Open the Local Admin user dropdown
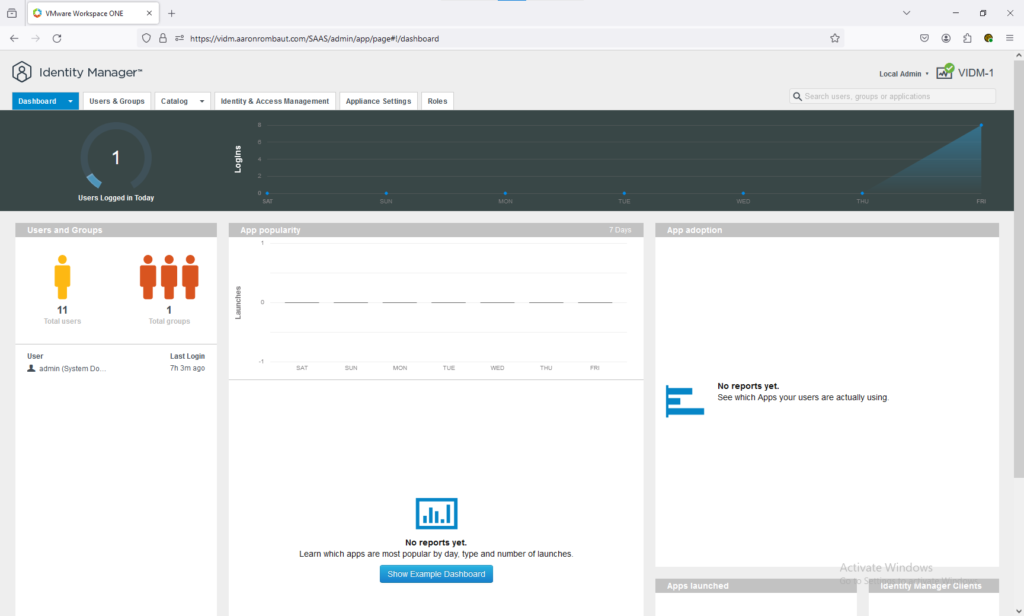The width and height of the screenshot is (1024, 616). [x=903, y=74]
